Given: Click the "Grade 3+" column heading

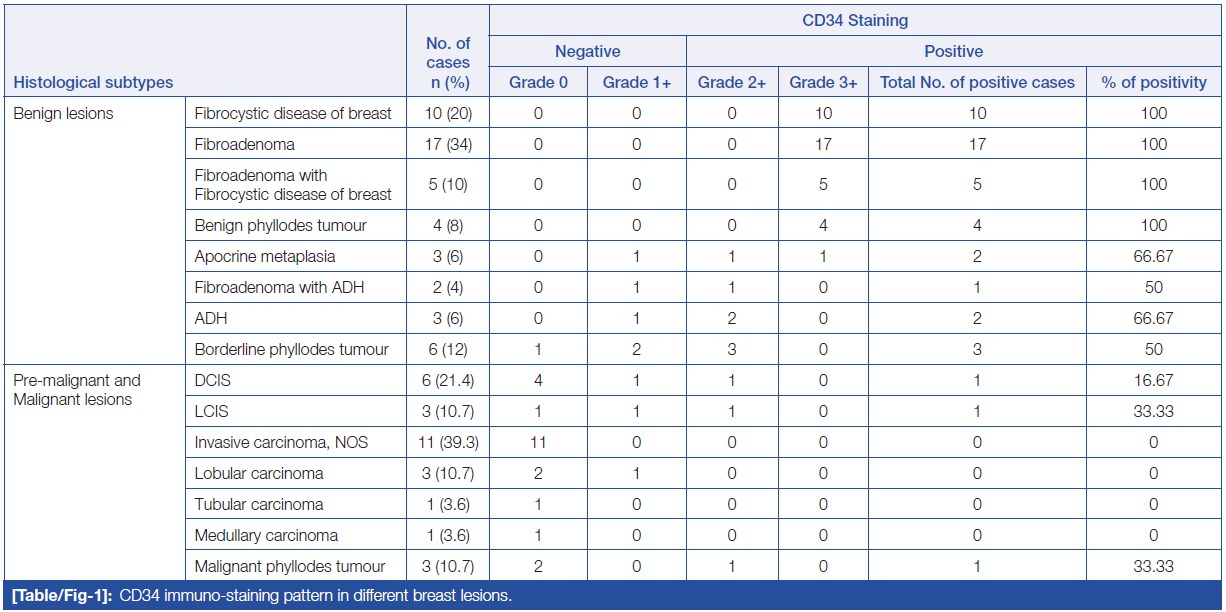Looking at the screenshot, I should point(823,82).
